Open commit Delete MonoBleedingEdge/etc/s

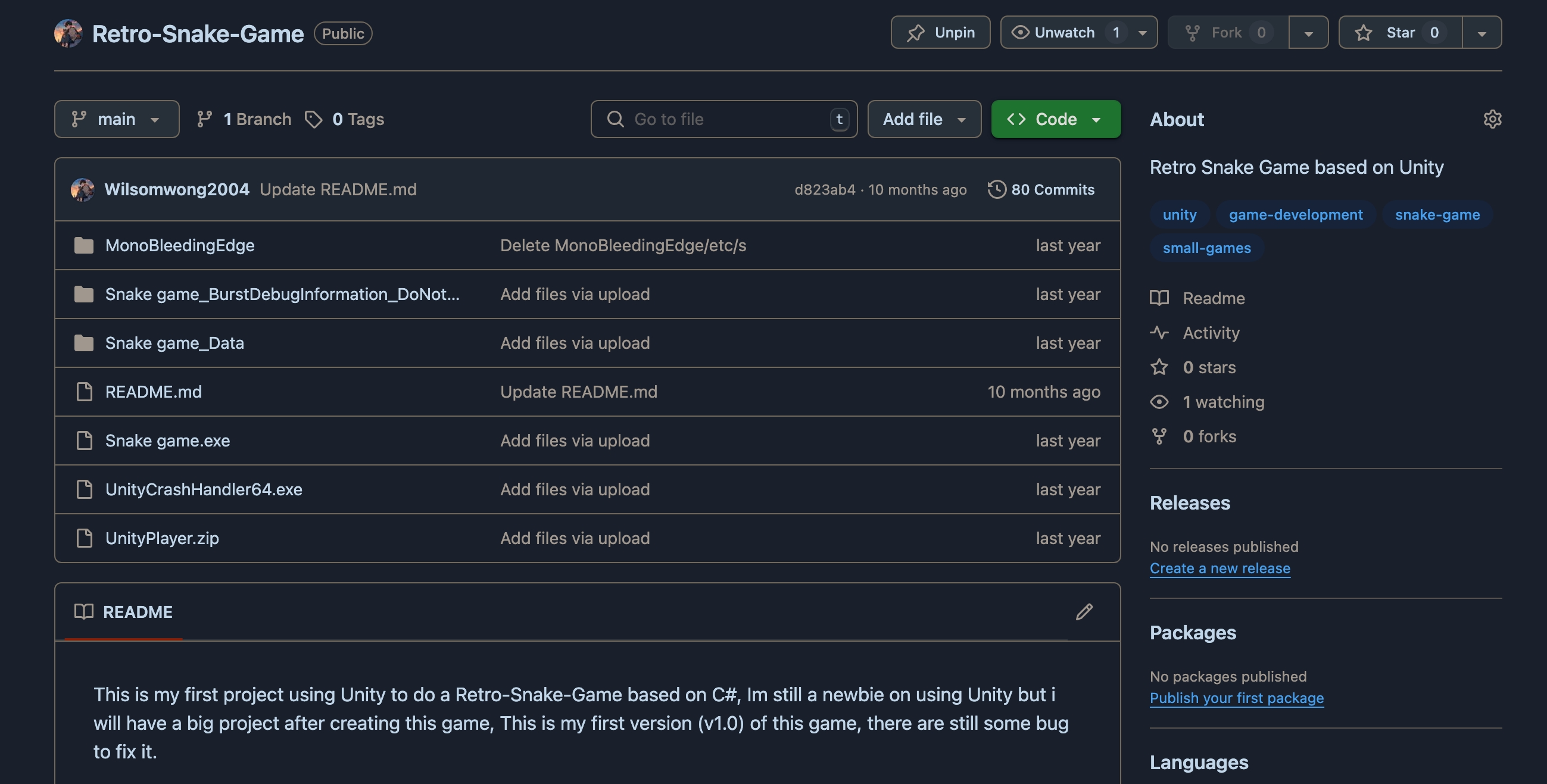pos(623,245)
